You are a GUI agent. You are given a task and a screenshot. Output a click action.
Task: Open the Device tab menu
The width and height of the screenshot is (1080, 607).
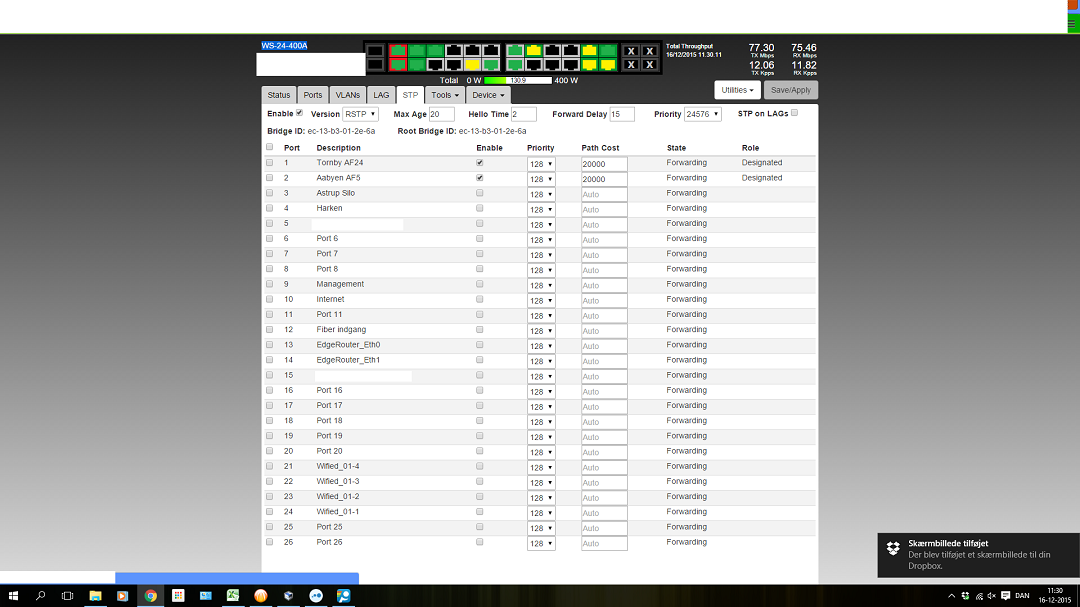[488, 95]
